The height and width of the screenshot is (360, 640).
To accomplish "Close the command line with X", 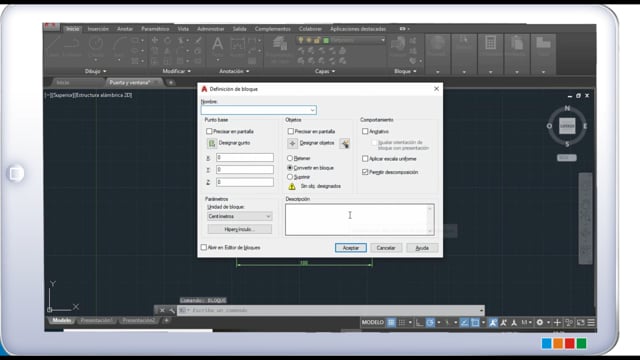I will (x=162, y=310).
